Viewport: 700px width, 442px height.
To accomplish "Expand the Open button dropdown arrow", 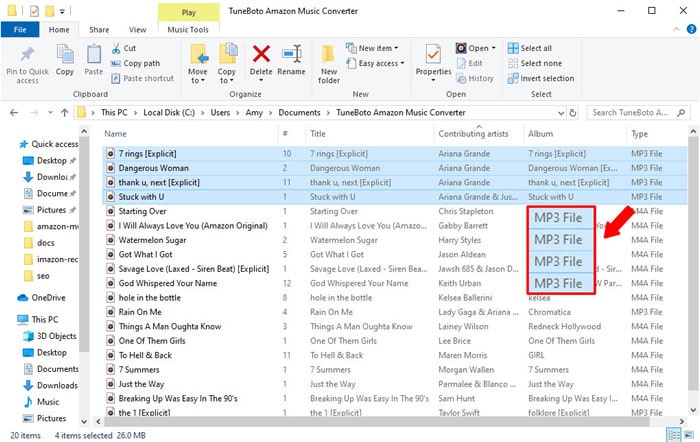I will pos(493,48).
